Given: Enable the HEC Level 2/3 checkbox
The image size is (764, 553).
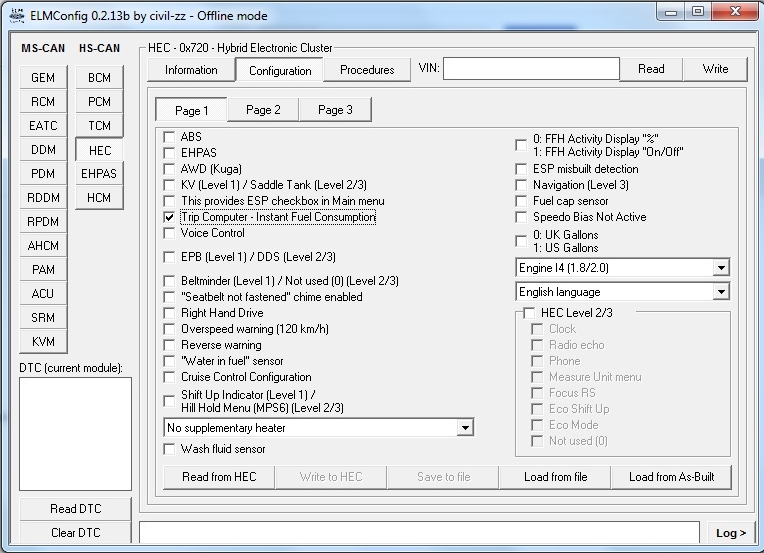Looking at the screenshot, I should point(530,313).
